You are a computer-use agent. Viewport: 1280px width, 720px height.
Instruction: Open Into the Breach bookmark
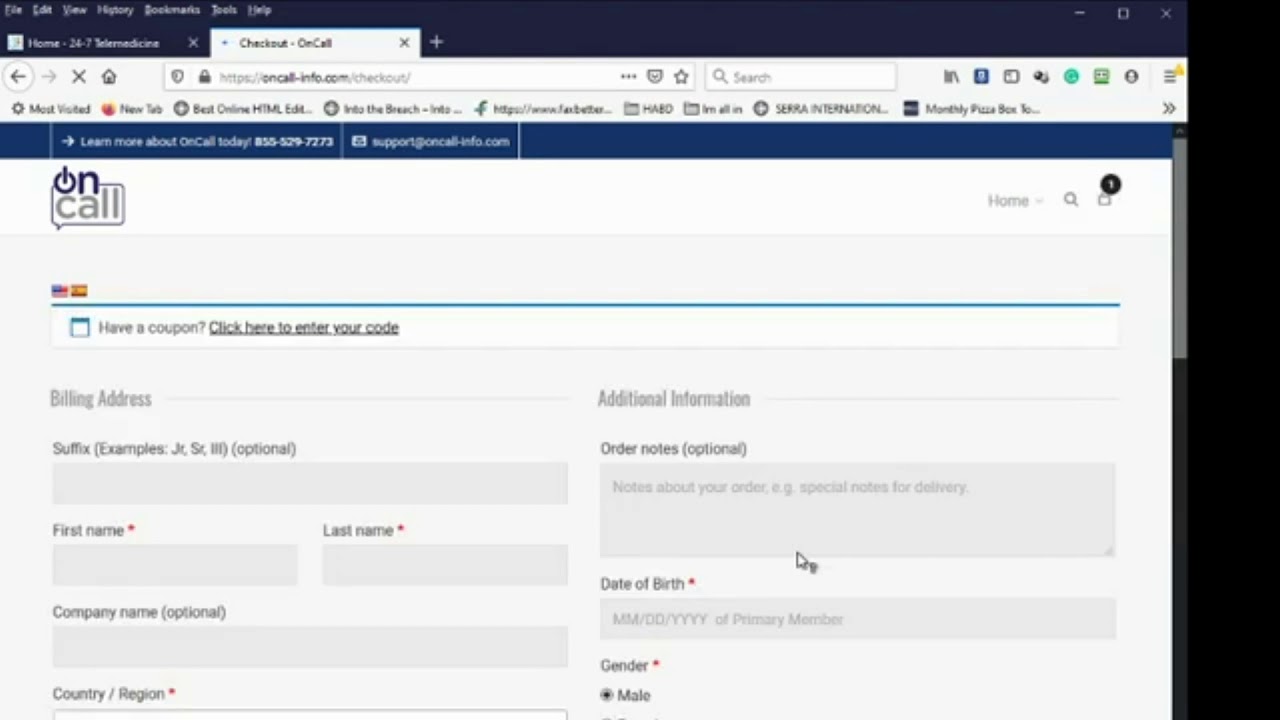(393, 109)
